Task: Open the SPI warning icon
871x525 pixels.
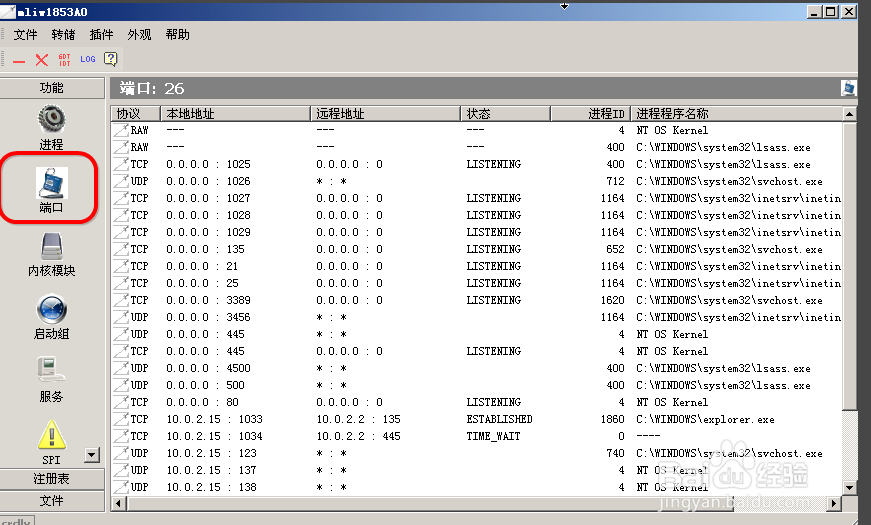Action: point(52,435)
